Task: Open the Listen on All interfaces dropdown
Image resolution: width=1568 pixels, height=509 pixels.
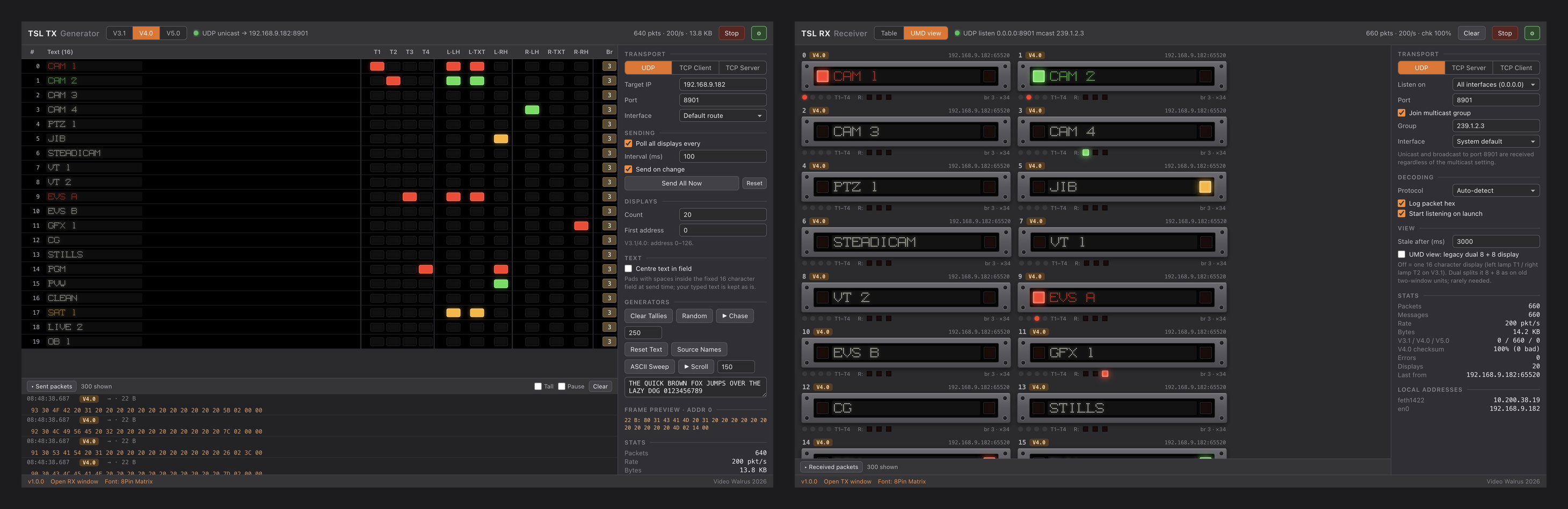Action: 1496,85
